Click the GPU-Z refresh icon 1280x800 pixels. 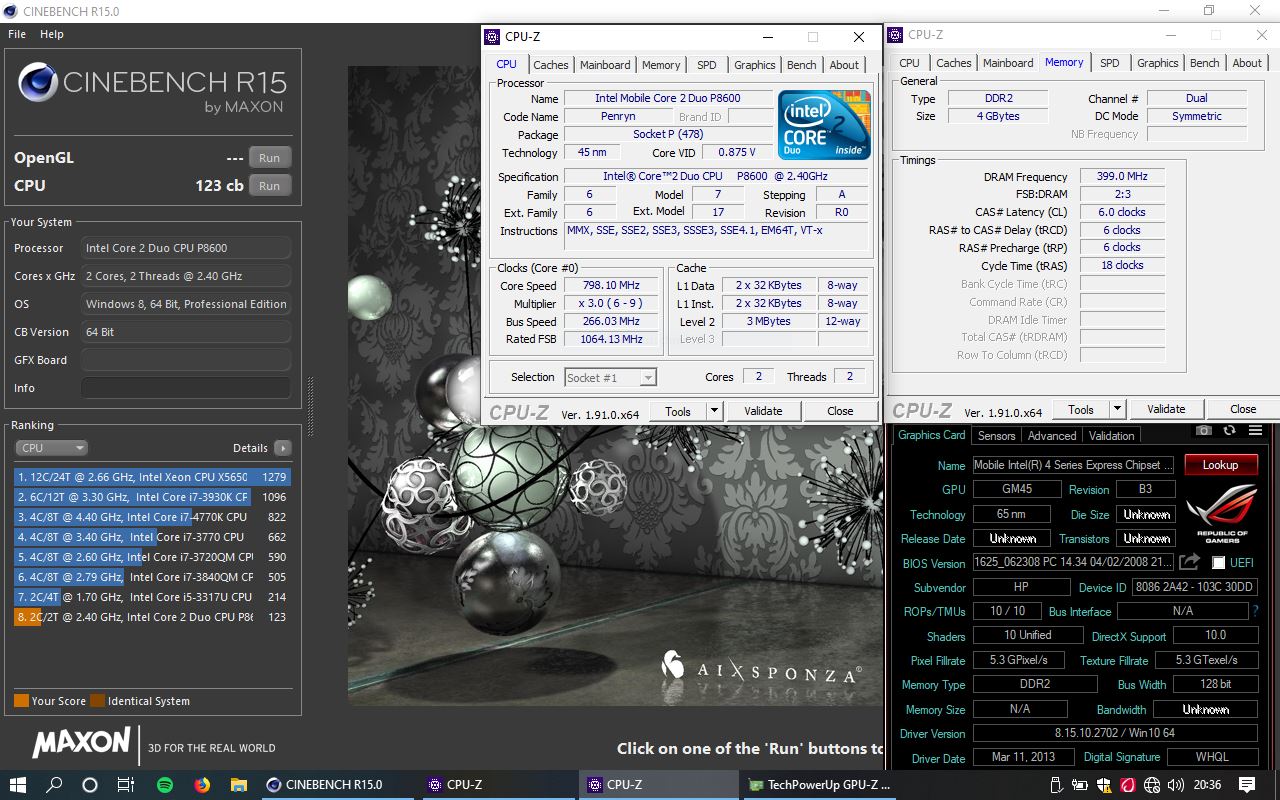click(x=1229, y=431)
